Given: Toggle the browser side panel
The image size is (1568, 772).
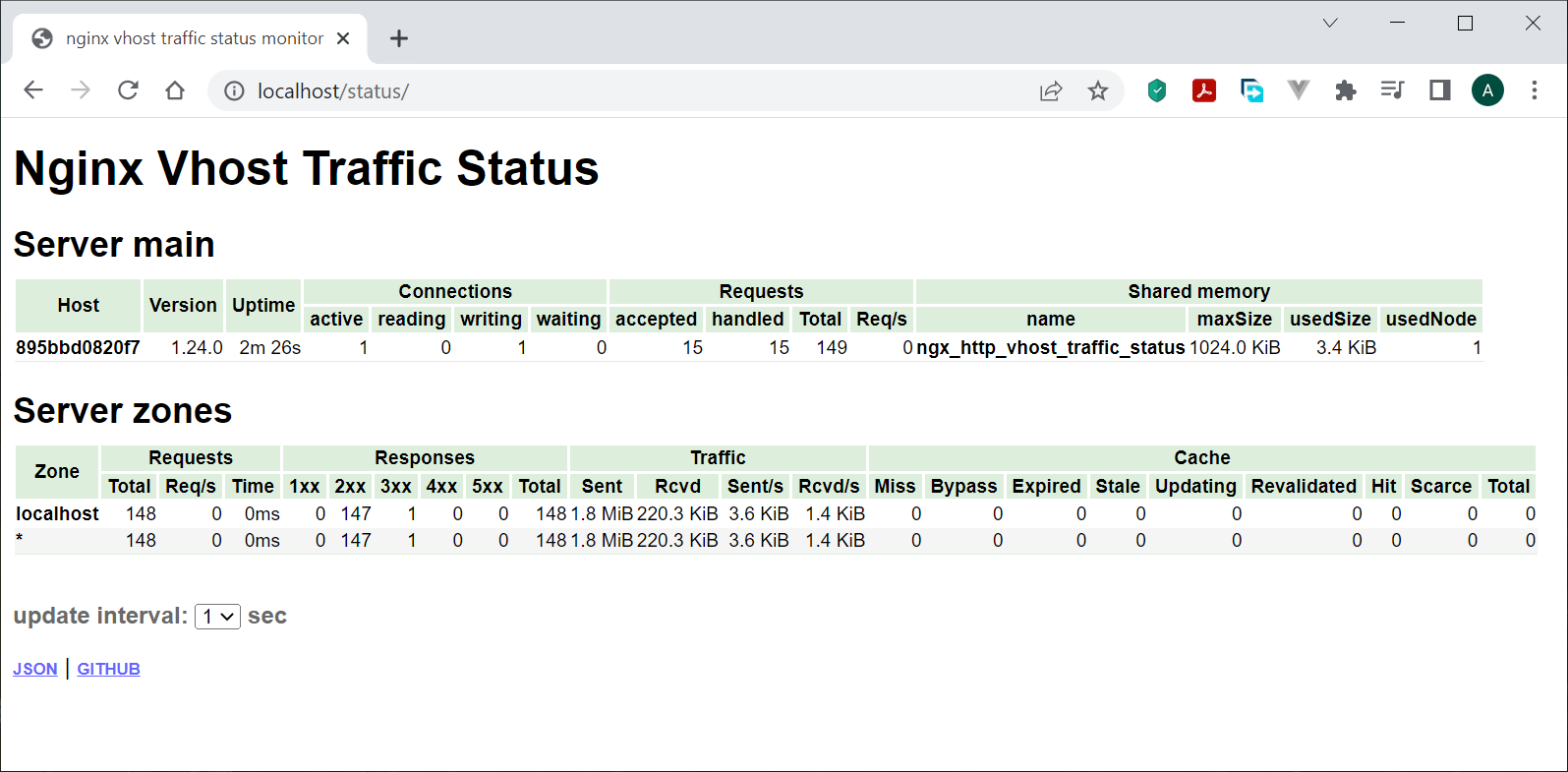Looking at the screenshot, I should [1440, 90].
